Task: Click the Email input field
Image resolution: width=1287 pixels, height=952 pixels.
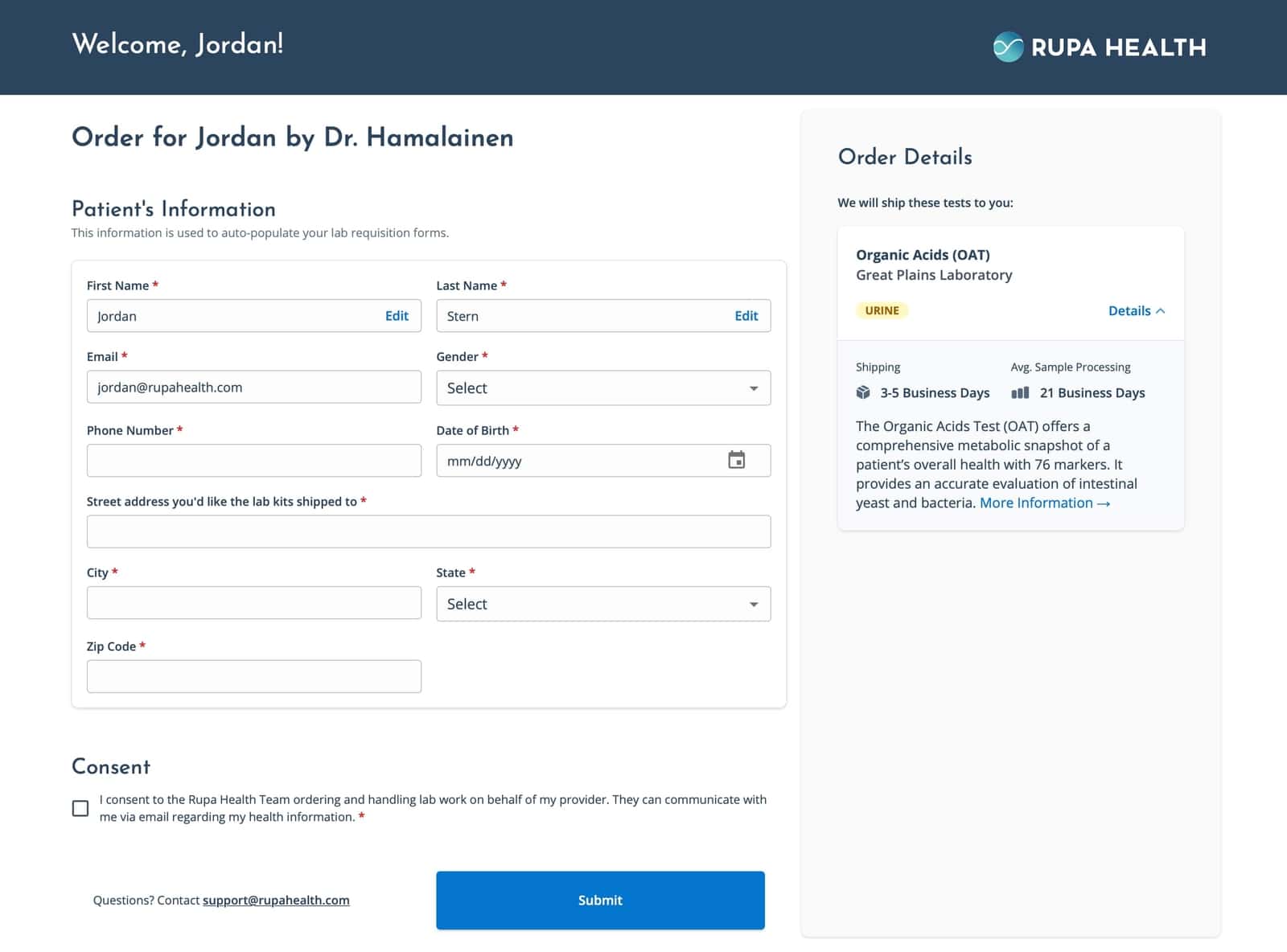Action: [x=253, y=387]
